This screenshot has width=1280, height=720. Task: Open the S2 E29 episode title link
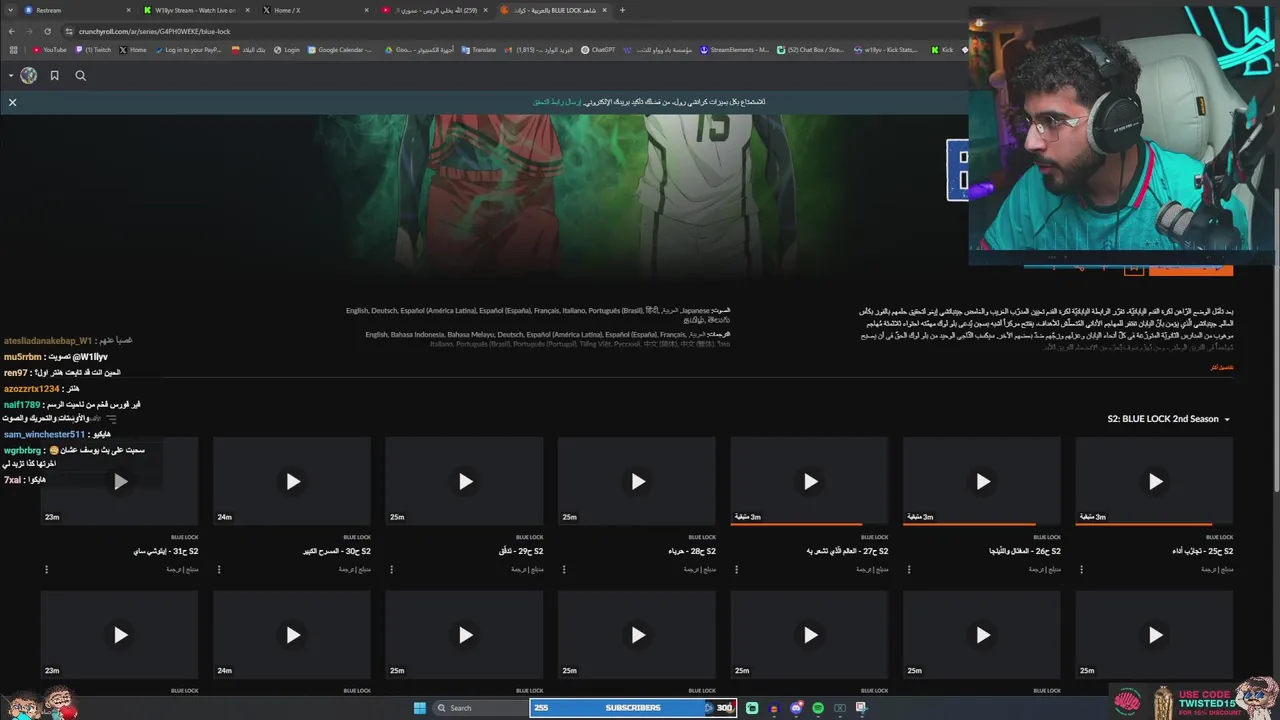[521, 551]
